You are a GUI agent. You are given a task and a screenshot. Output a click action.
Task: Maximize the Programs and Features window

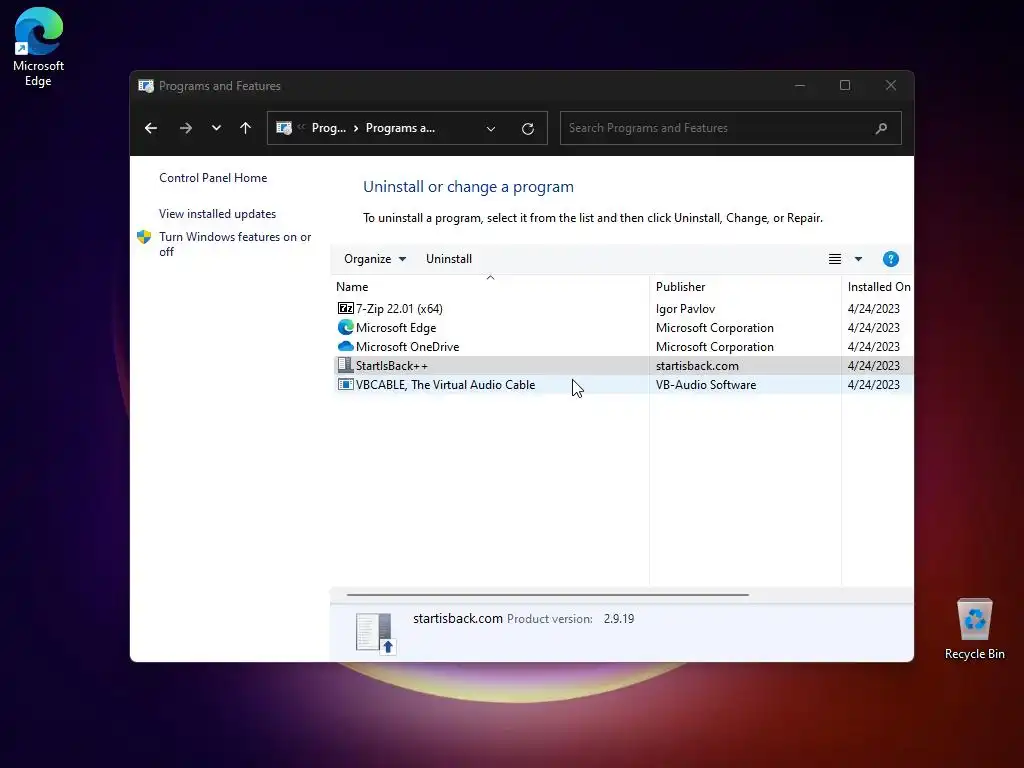click(x=845, y=86)
